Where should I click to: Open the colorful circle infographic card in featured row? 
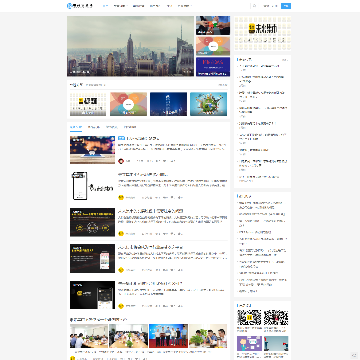tap(128, 104)
